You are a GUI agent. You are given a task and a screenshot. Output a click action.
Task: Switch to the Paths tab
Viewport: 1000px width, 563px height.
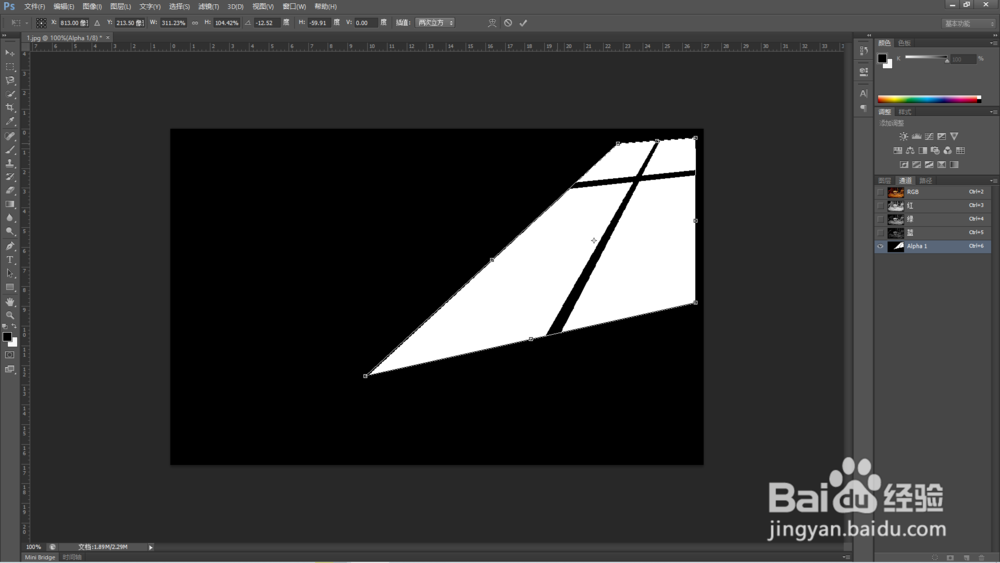click(925, 181)
